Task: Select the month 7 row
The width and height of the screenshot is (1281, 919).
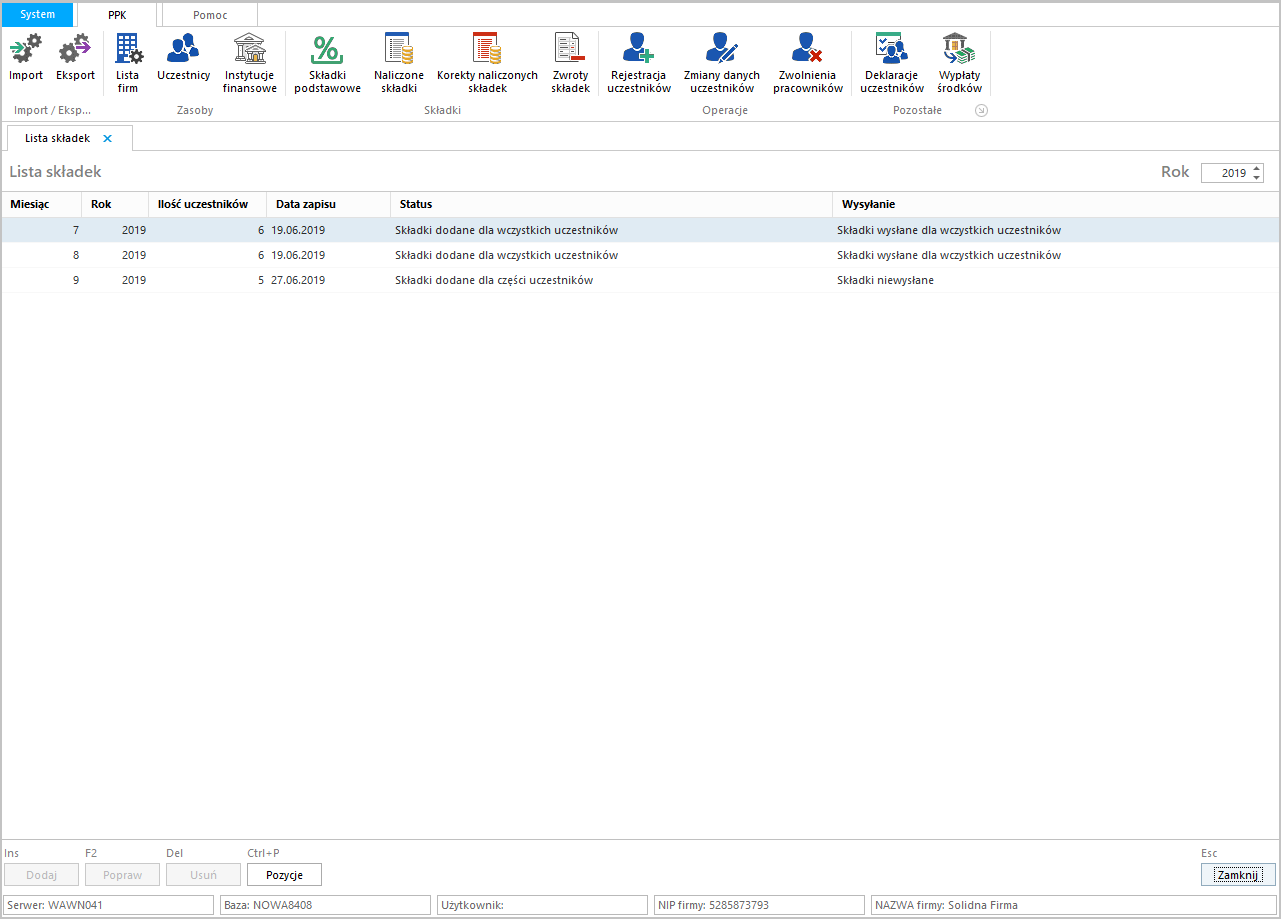Action: pyautogui.click(x=640, y=230)
